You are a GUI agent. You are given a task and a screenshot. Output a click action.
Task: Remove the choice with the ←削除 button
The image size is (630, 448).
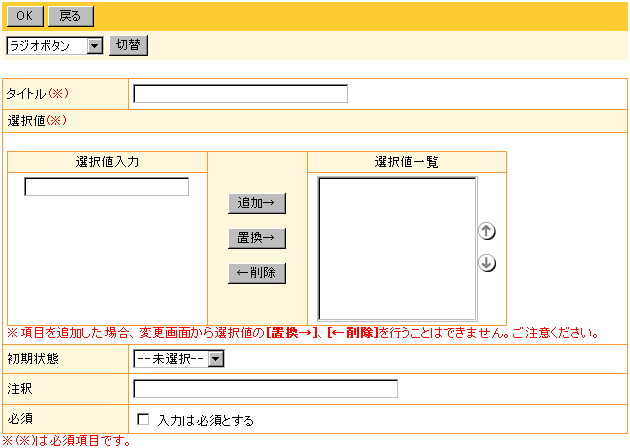click(x=257, y=273)
